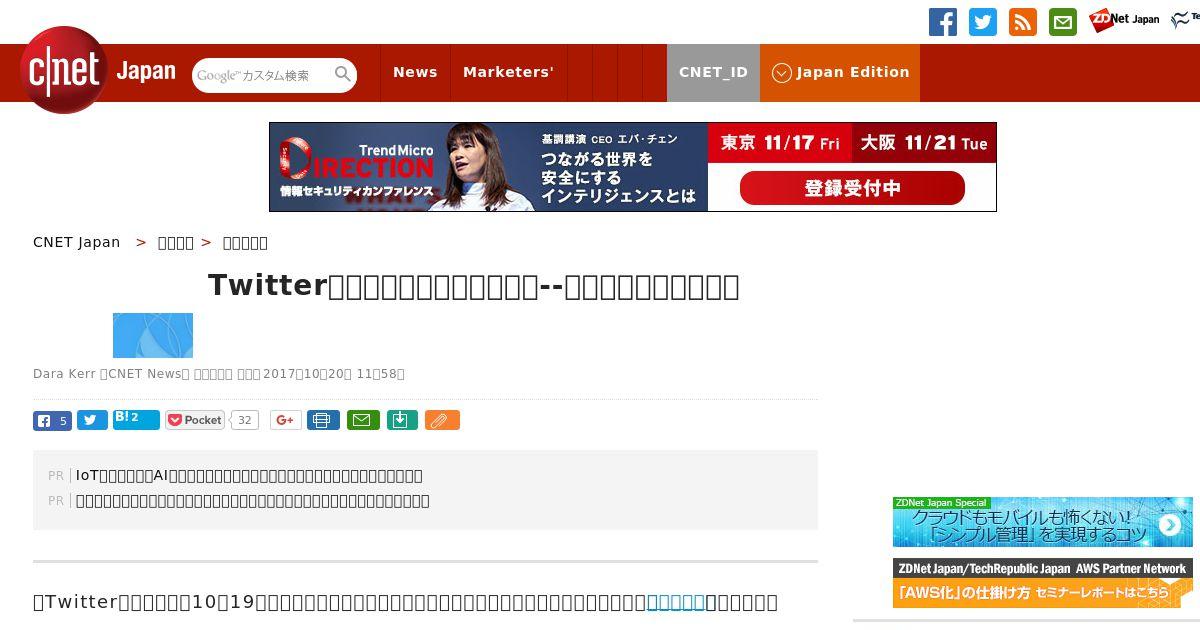Expand the Japan Edition dropdown
Image resolution: width=1200 pixels, height=630 pixels.
pyautogui.click(x=840, y=72)
